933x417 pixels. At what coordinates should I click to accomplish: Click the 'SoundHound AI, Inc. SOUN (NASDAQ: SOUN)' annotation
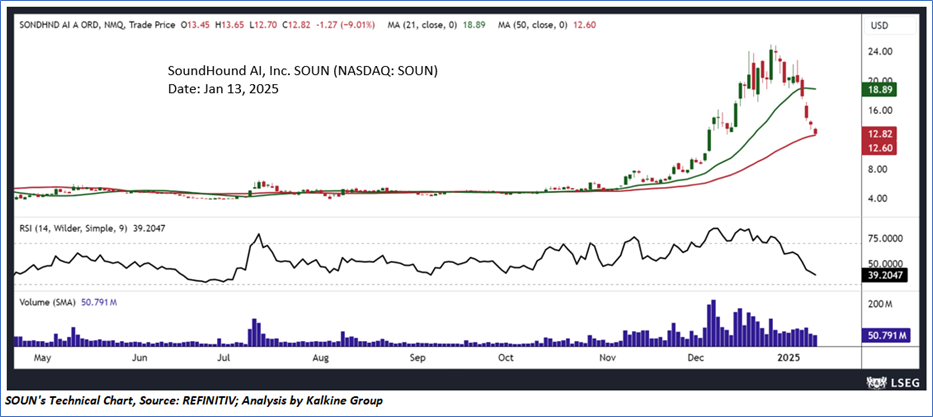coord(303,71)
